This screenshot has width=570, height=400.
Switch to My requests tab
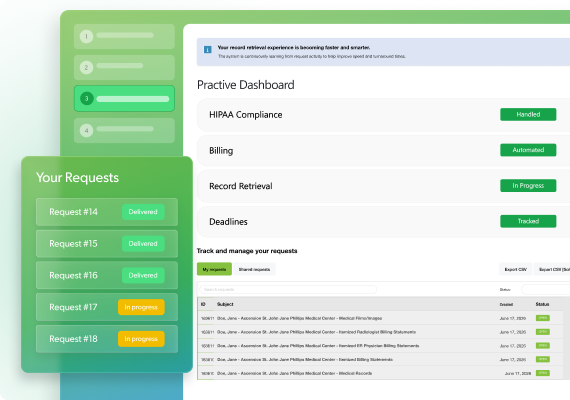click(214, 269)
